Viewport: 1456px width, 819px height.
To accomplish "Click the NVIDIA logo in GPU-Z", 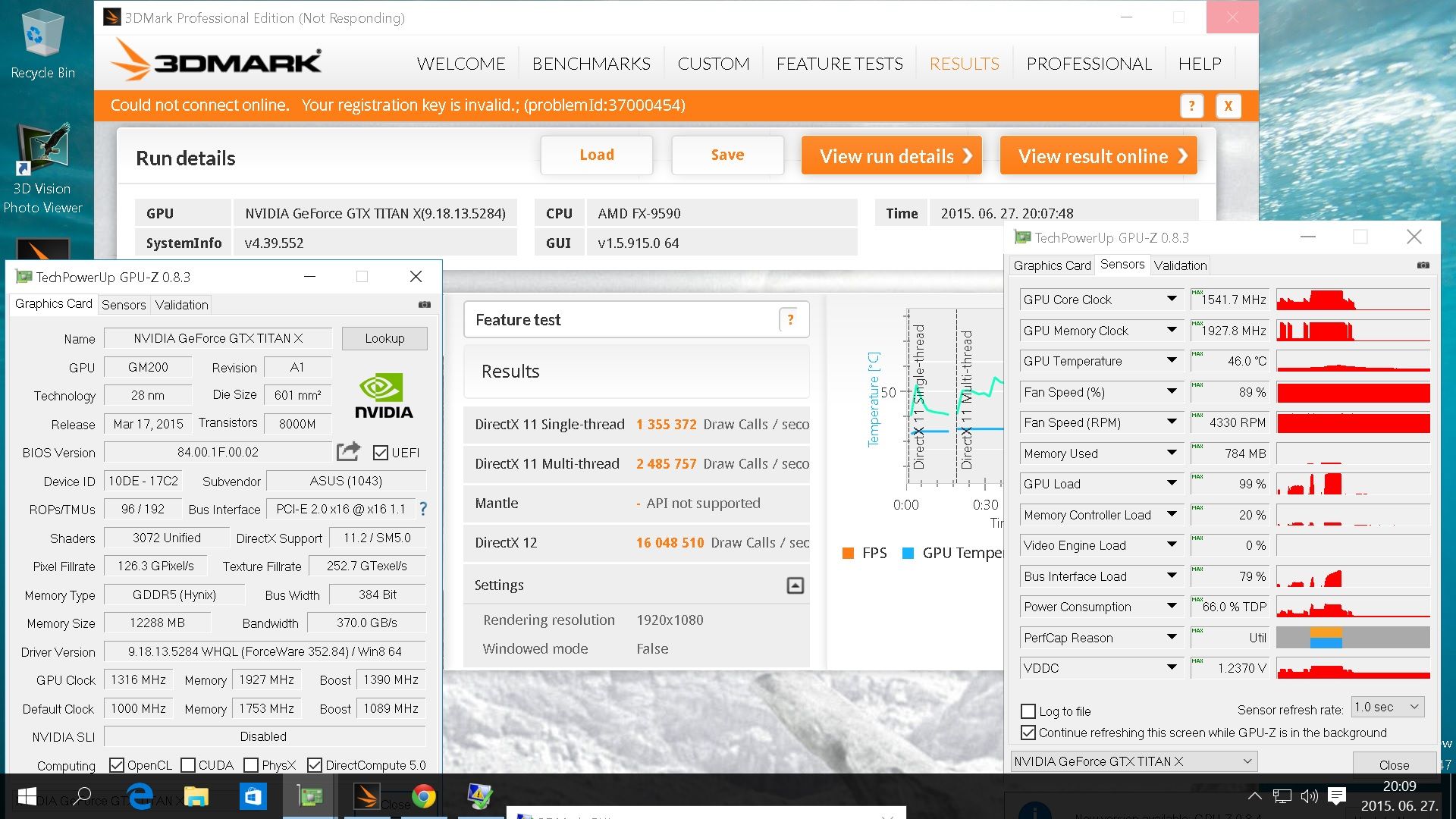I will click(384, 396).
